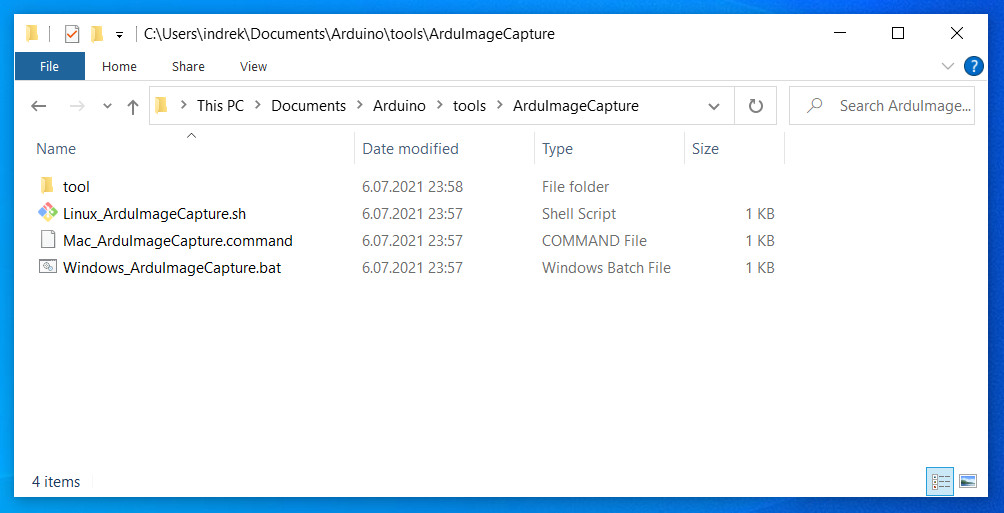Screen dimensions: 1004x513
Task: Select the Linux_ArduImageCapture.sh file icon
Action: coord(47,213)
